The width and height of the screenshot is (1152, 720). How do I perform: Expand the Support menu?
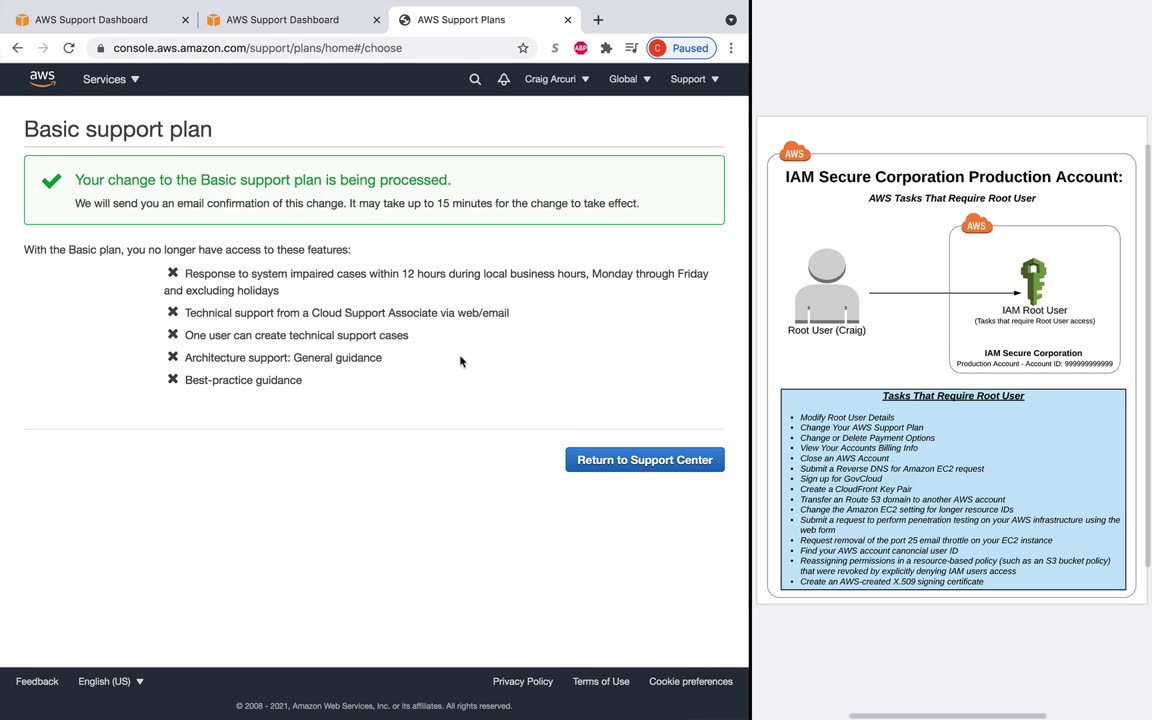tap(694, 79)
